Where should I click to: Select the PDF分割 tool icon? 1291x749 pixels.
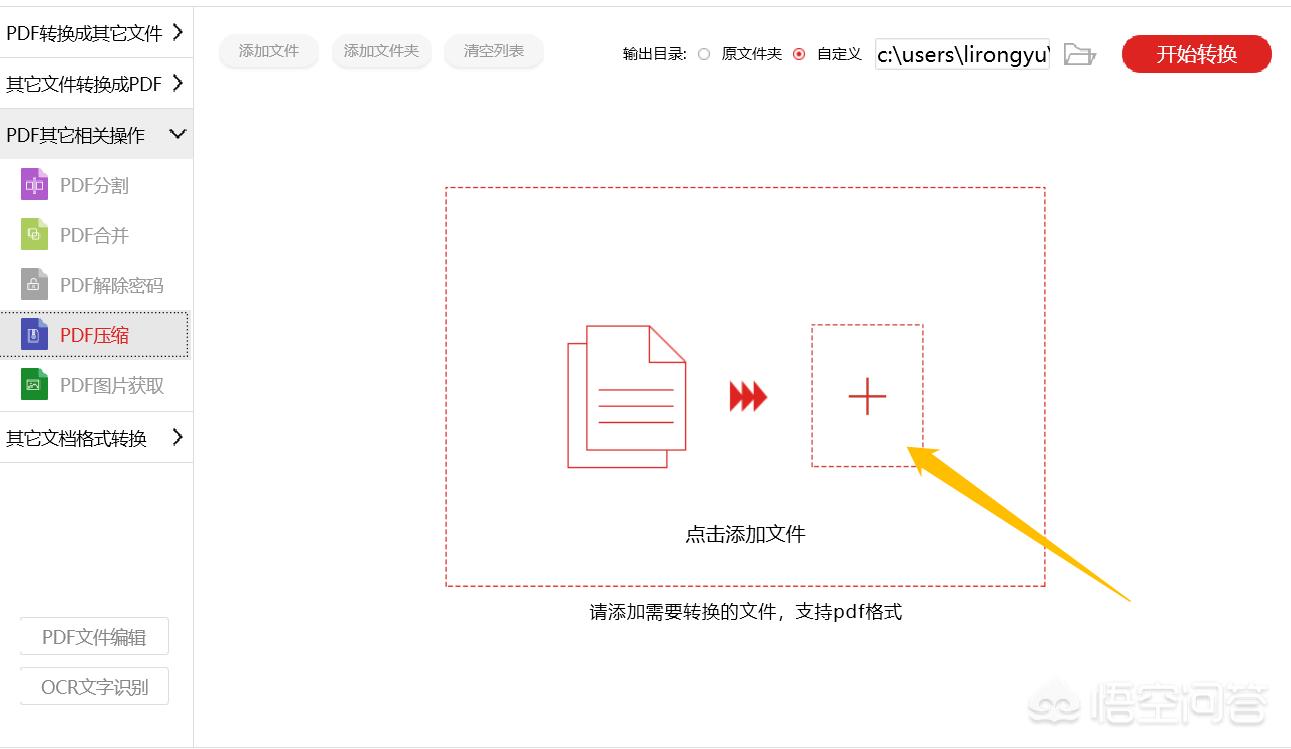click(x=33, y=184)
